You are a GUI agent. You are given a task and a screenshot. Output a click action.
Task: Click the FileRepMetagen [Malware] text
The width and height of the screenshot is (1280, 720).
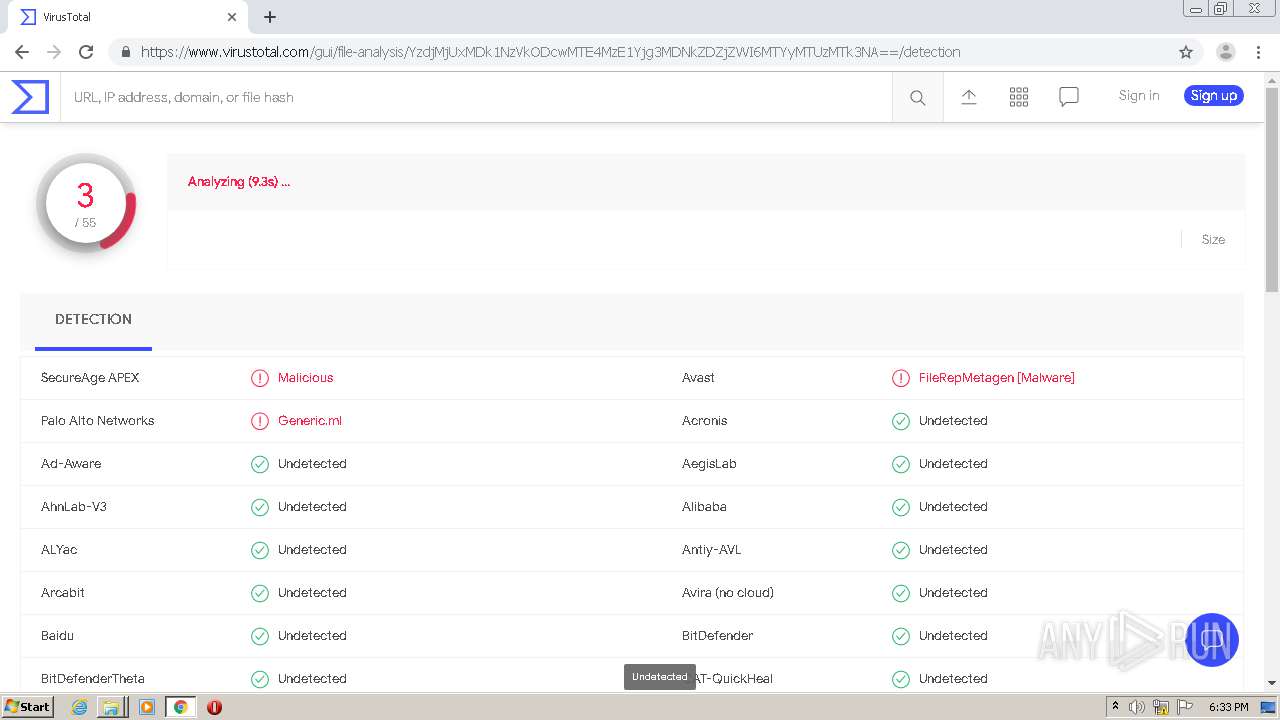click(997, 378)
